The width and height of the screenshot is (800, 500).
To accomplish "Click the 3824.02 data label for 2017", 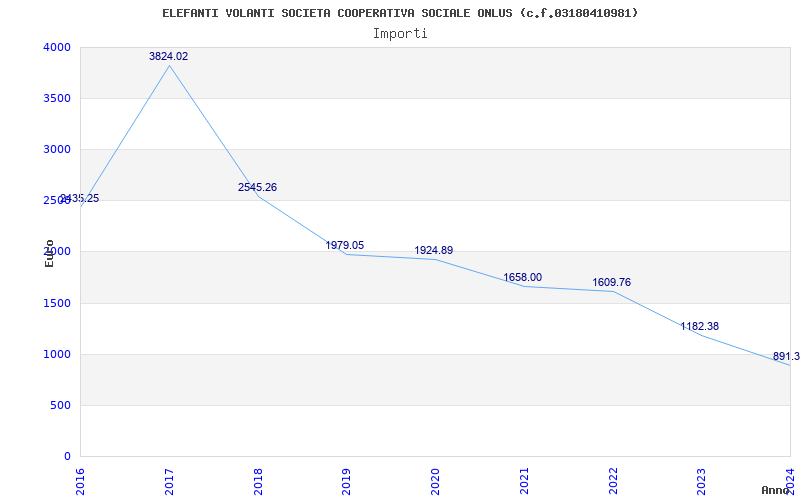I will click(x=168, y=57).
